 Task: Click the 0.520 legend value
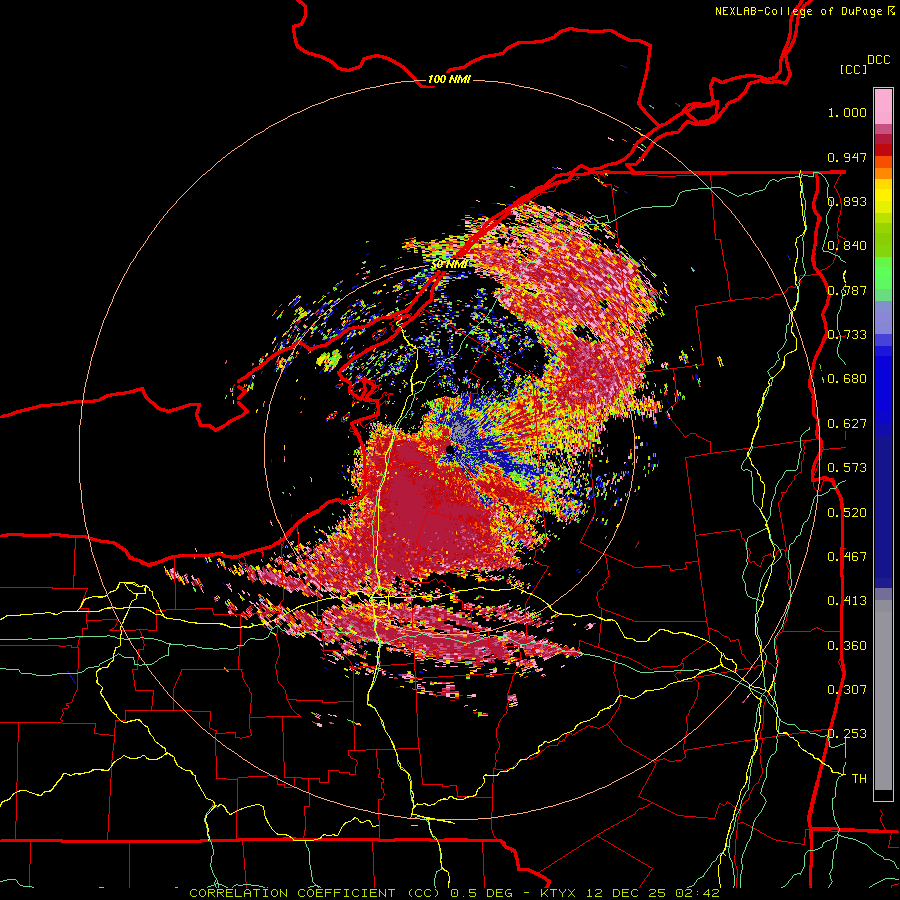(847, 513)
